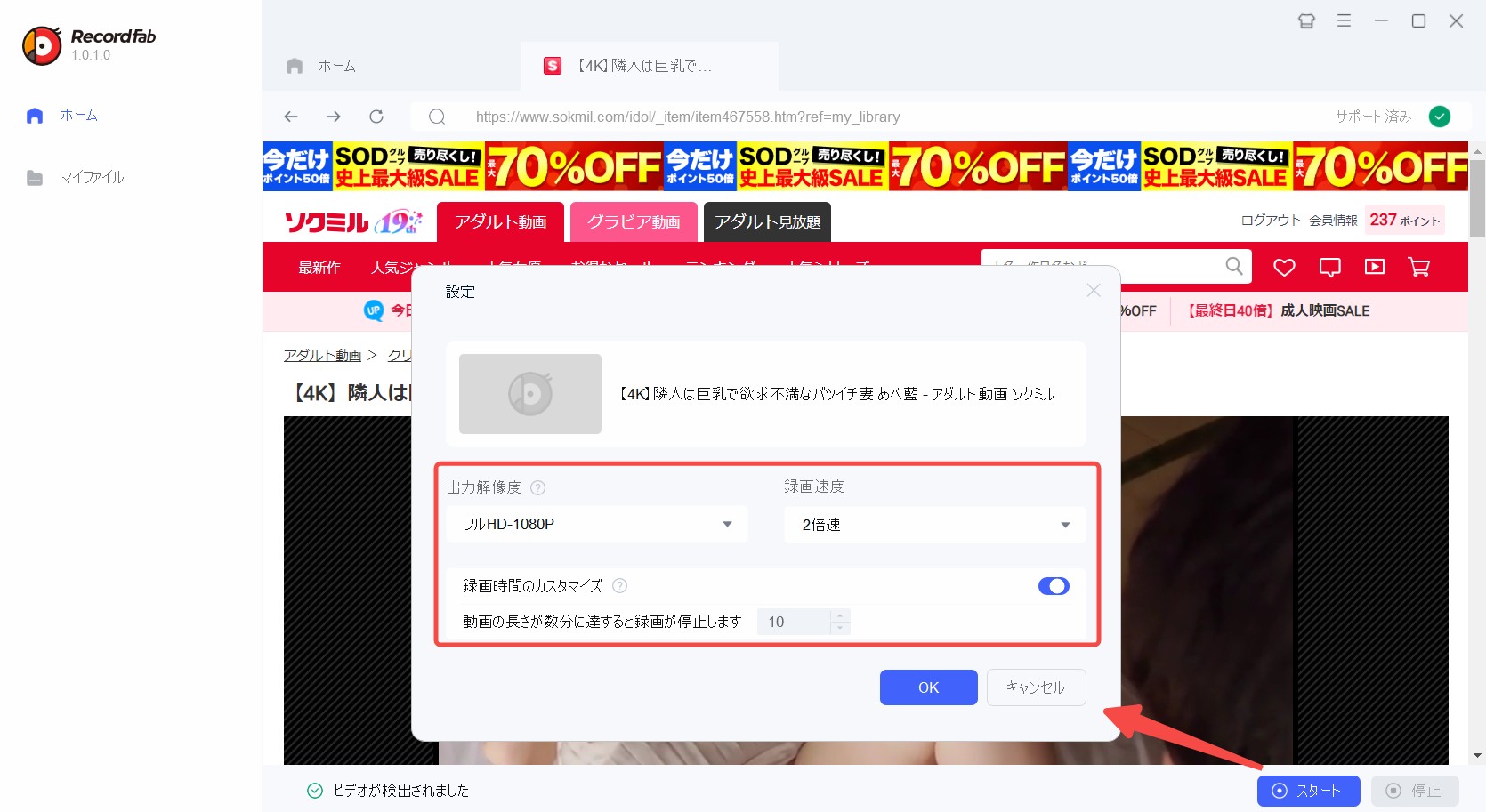The image size is (1486, 812).
Task: Go back with the browser back arrow
Action: click(x=291, y=117)
